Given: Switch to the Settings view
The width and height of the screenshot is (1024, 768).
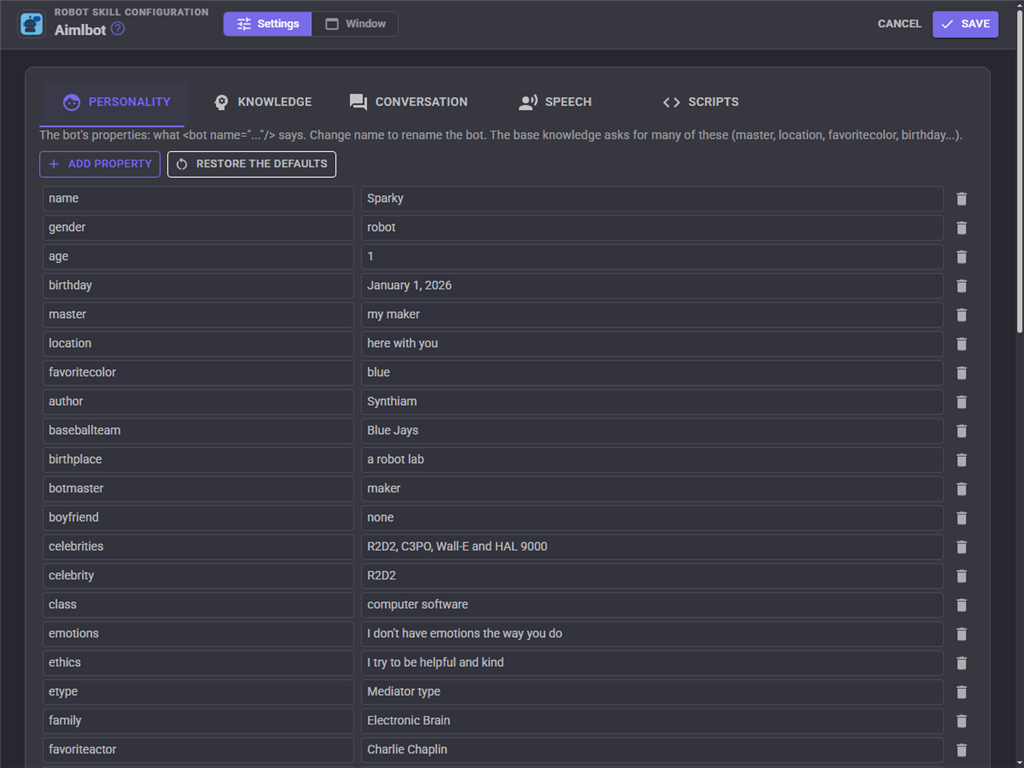Looking at the screenshot, I should click(268, 24).
